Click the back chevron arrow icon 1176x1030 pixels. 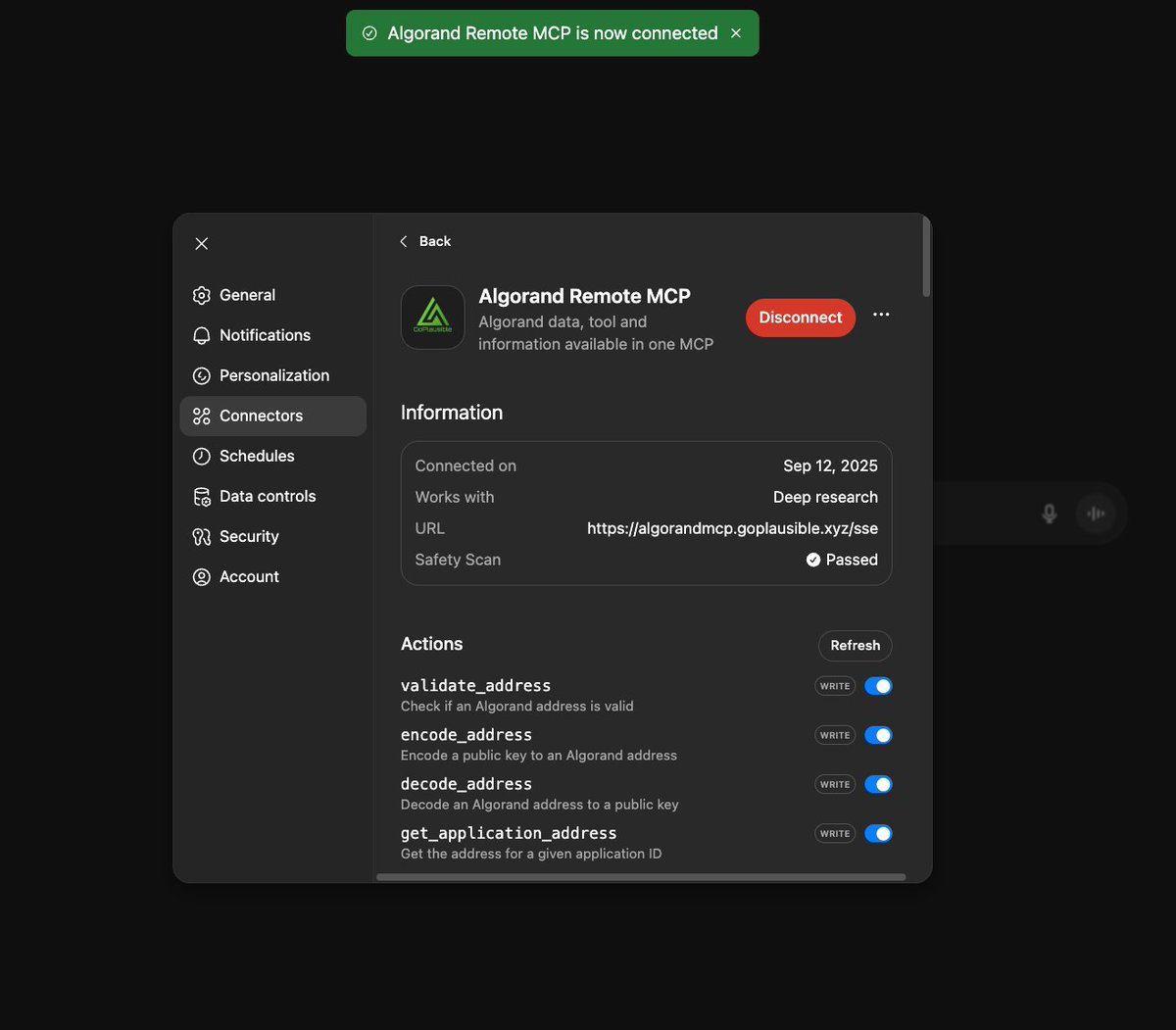[404, 241]
